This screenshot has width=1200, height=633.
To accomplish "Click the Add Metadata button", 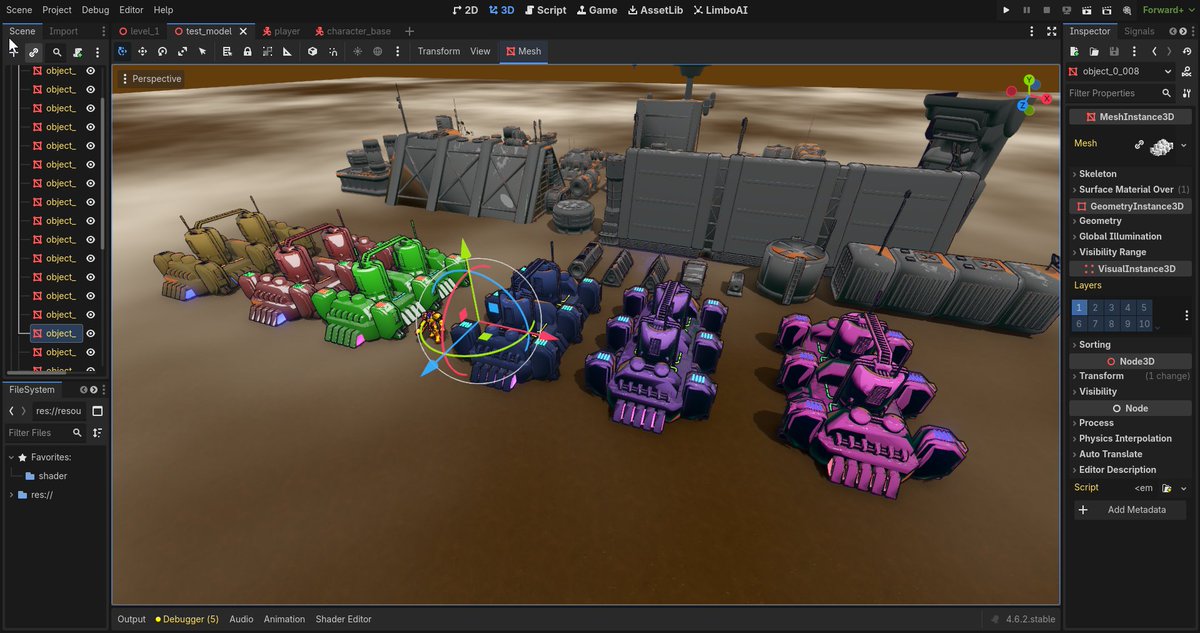I will (x=1130, y=509).
